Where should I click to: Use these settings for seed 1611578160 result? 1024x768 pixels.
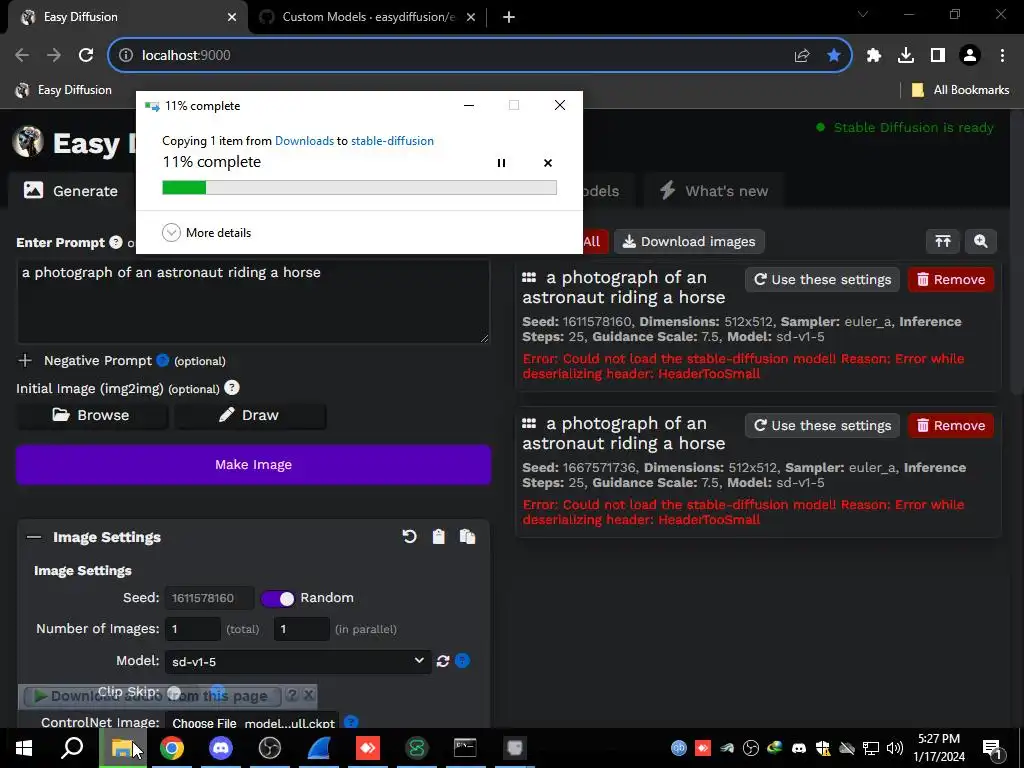(x=822, y=280)
